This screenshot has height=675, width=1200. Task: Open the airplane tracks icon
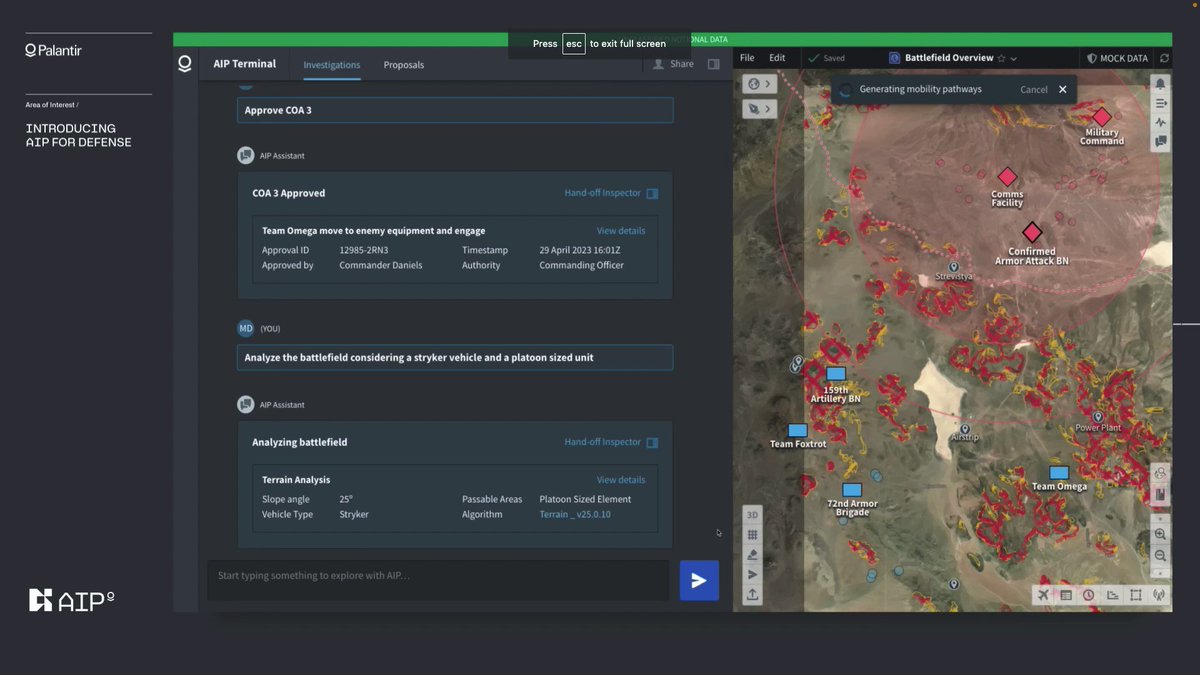(x=1043, y=595)
